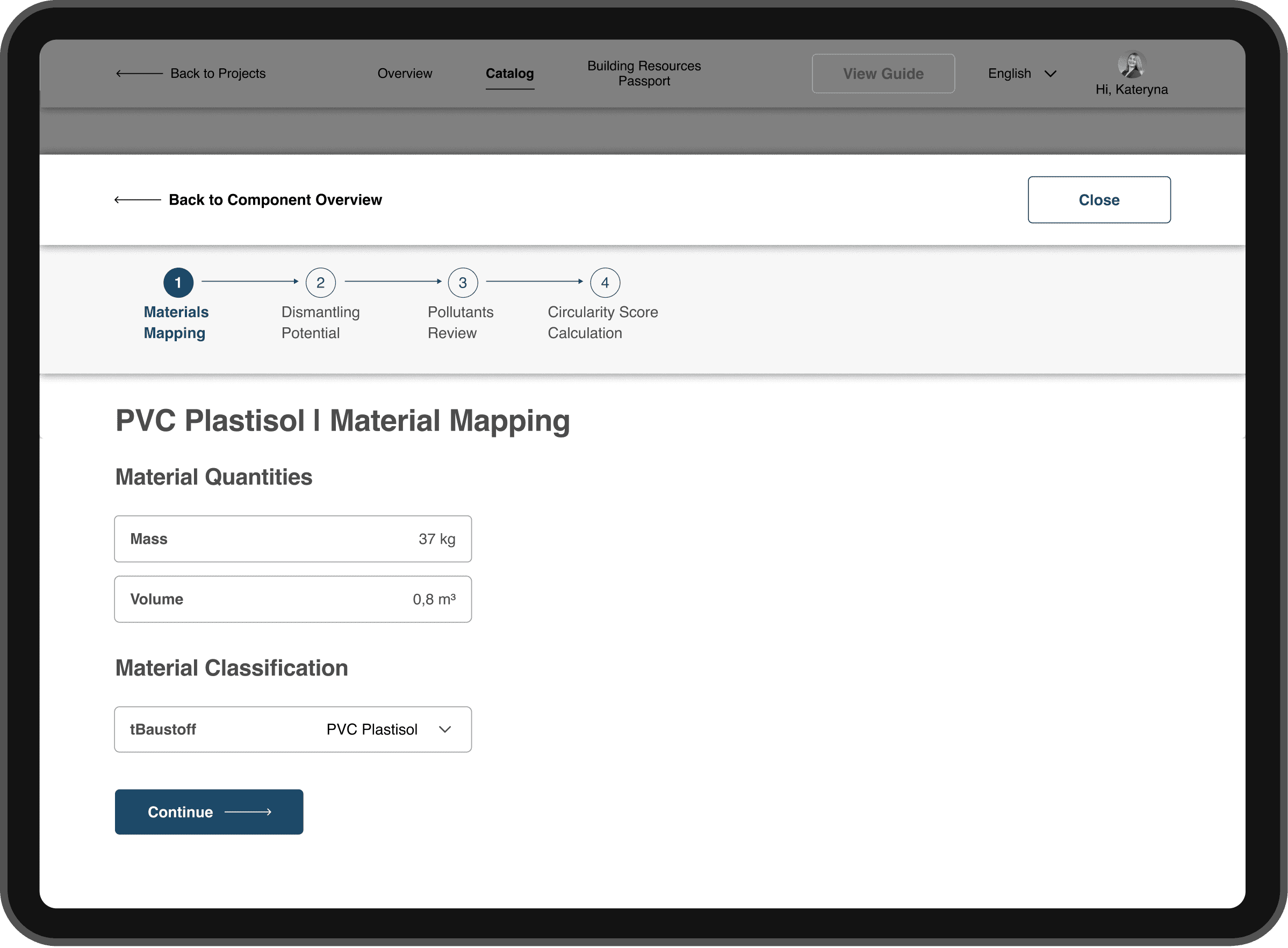
Task: Go to step 2 Dismantling Potential circle
Action: [320, 282]
